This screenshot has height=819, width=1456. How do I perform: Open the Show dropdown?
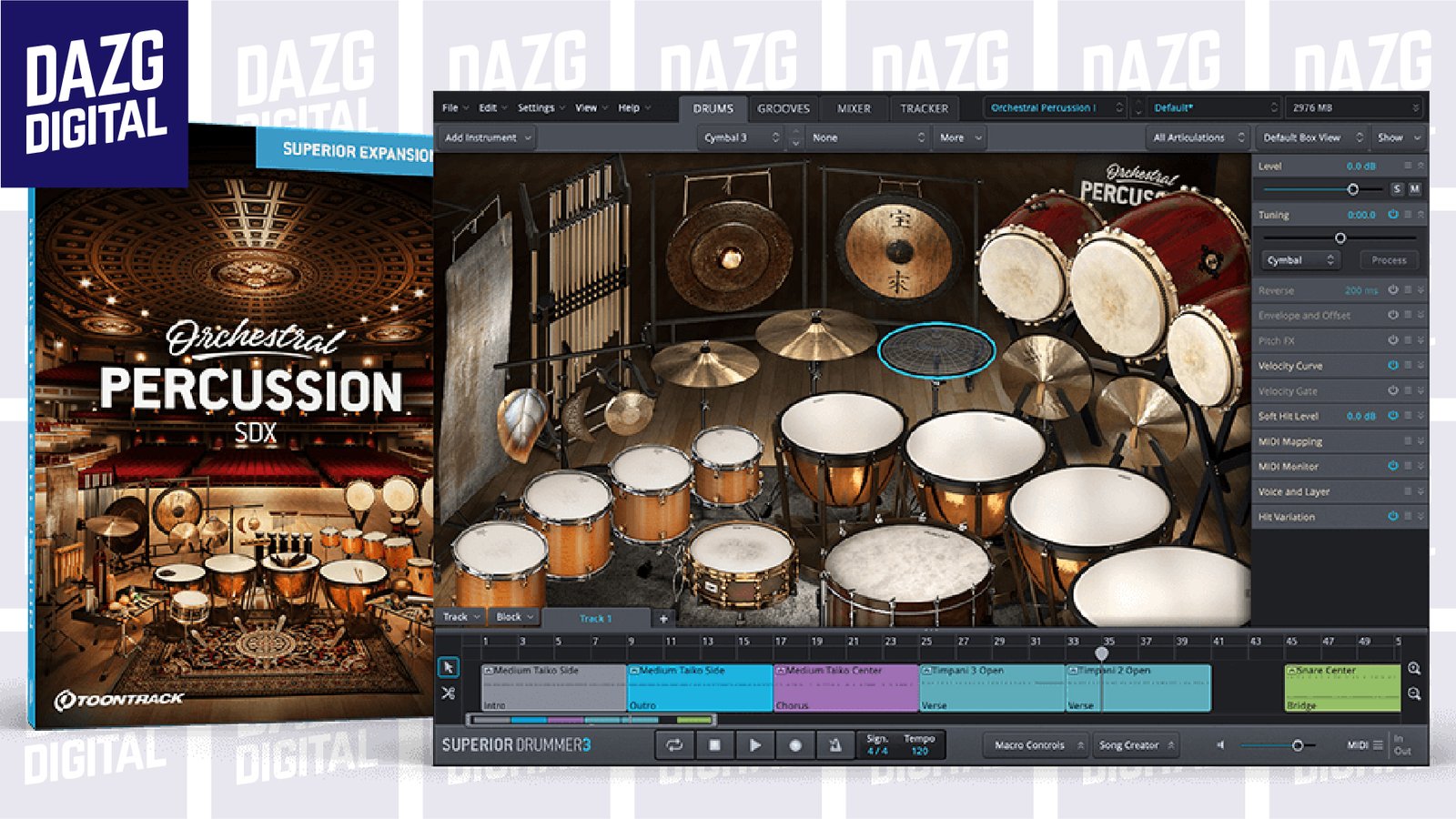coord(1399,137)
